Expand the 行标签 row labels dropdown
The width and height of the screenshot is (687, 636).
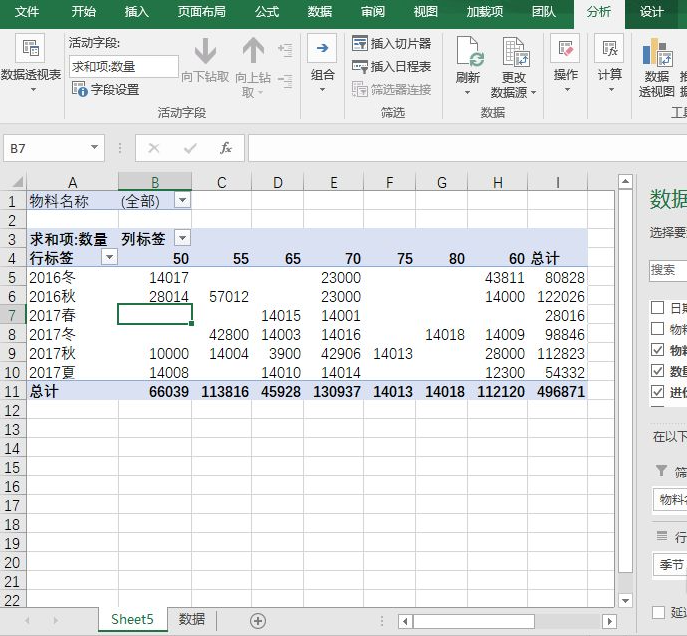[x=109, y=257]
